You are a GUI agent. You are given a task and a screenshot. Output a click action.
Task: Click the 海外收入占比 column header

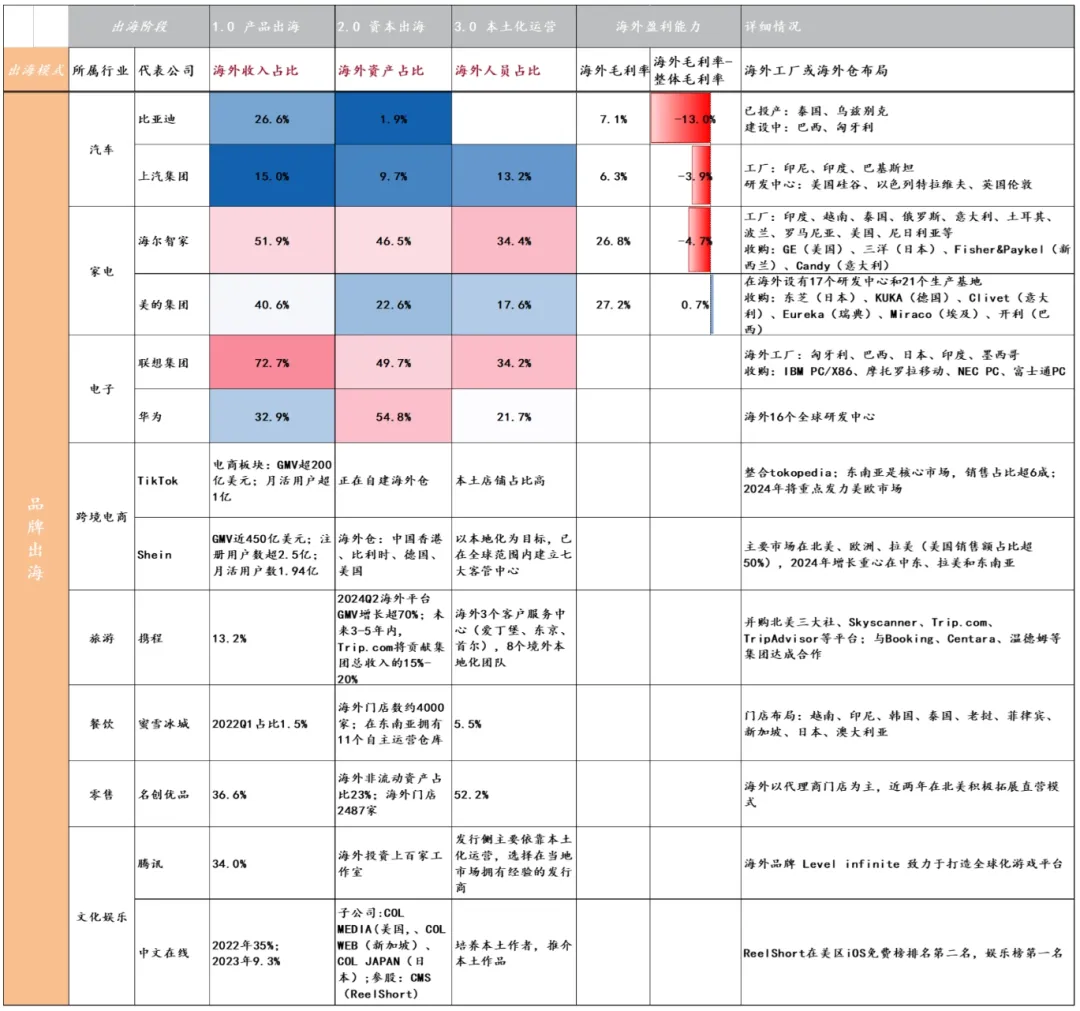click(272, 70)
